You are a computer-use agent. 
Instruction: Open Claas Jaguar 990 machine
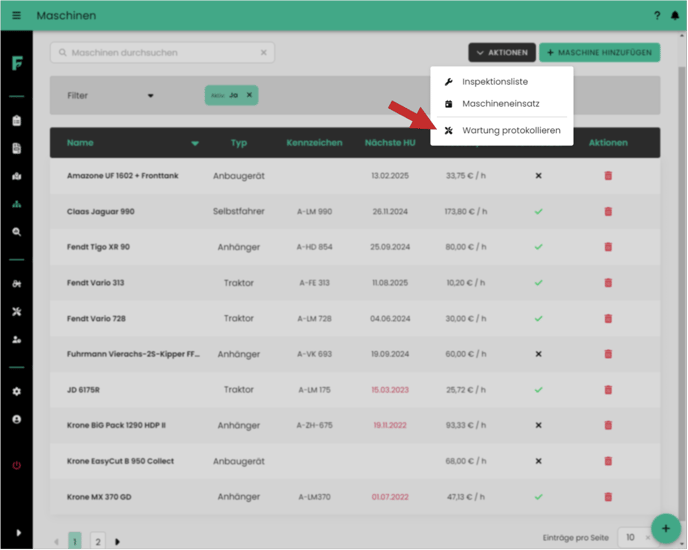[x=100, y=212]
